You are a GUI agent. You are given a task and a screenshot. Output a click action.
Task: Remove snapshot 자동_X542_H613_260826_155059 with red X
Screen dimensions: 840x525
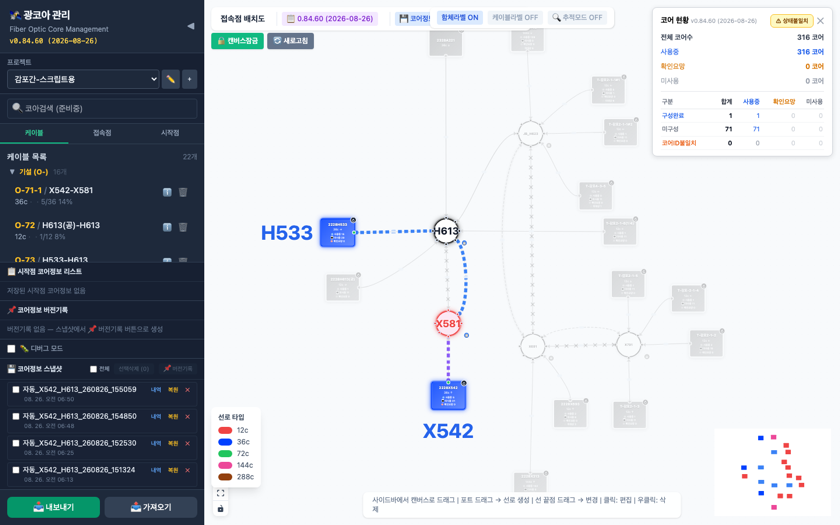(188, 390)
